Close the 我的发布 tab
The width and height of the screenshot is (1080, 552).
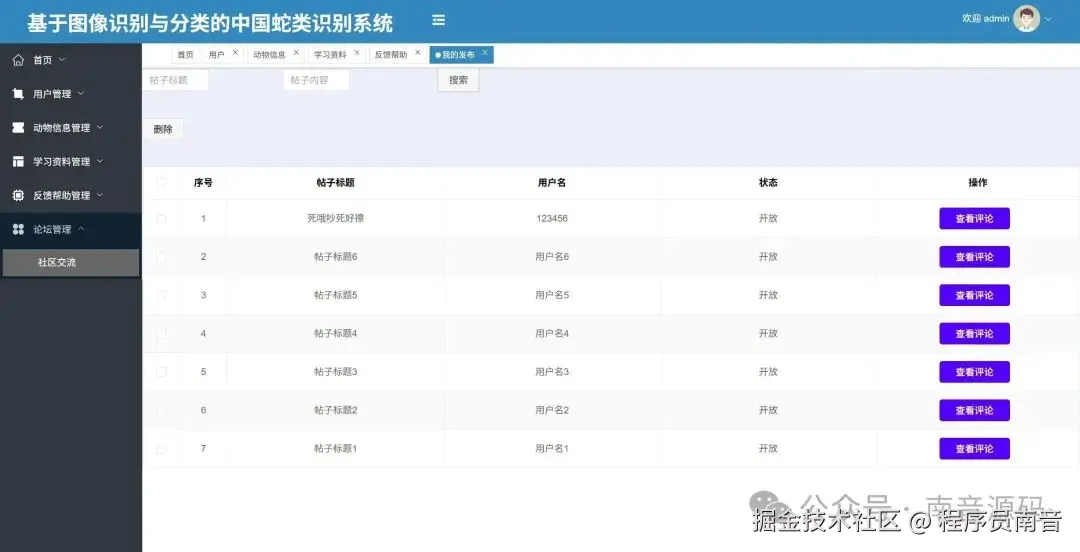485,52
